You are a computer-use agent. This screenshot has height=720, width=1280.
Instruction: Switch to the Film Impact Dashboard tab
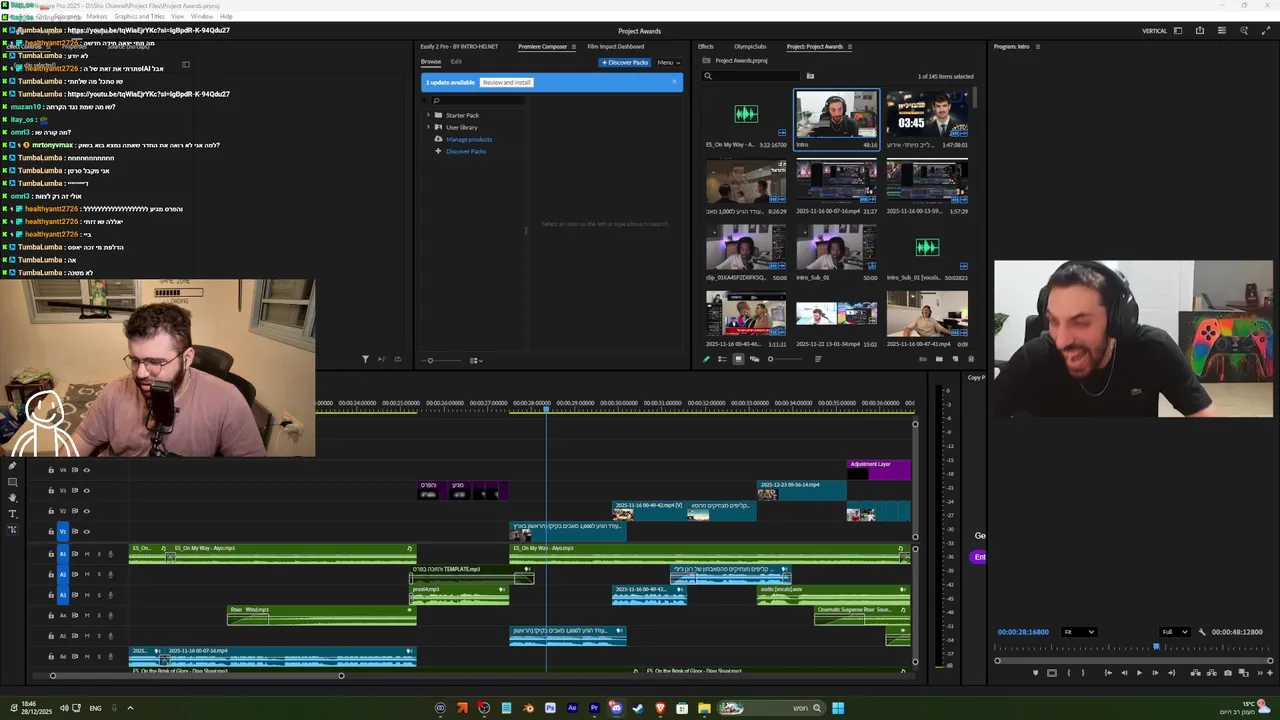point(616,46)
